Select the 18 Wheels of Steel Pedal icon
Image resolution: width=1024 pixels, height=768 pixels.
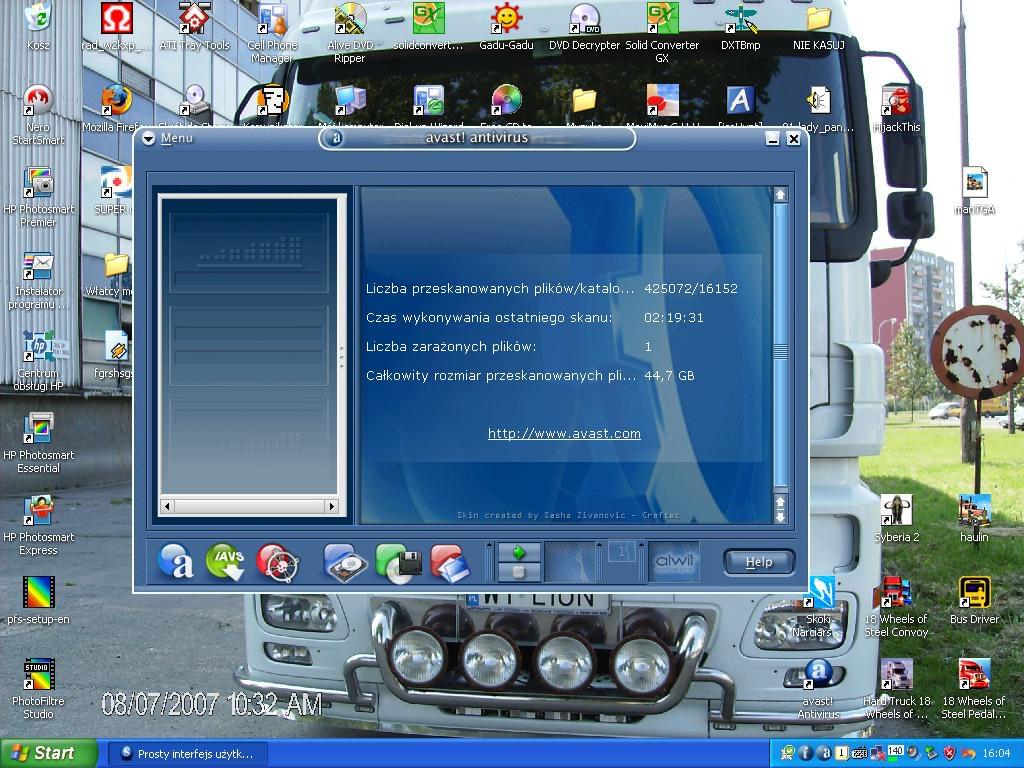pos(974,690)
